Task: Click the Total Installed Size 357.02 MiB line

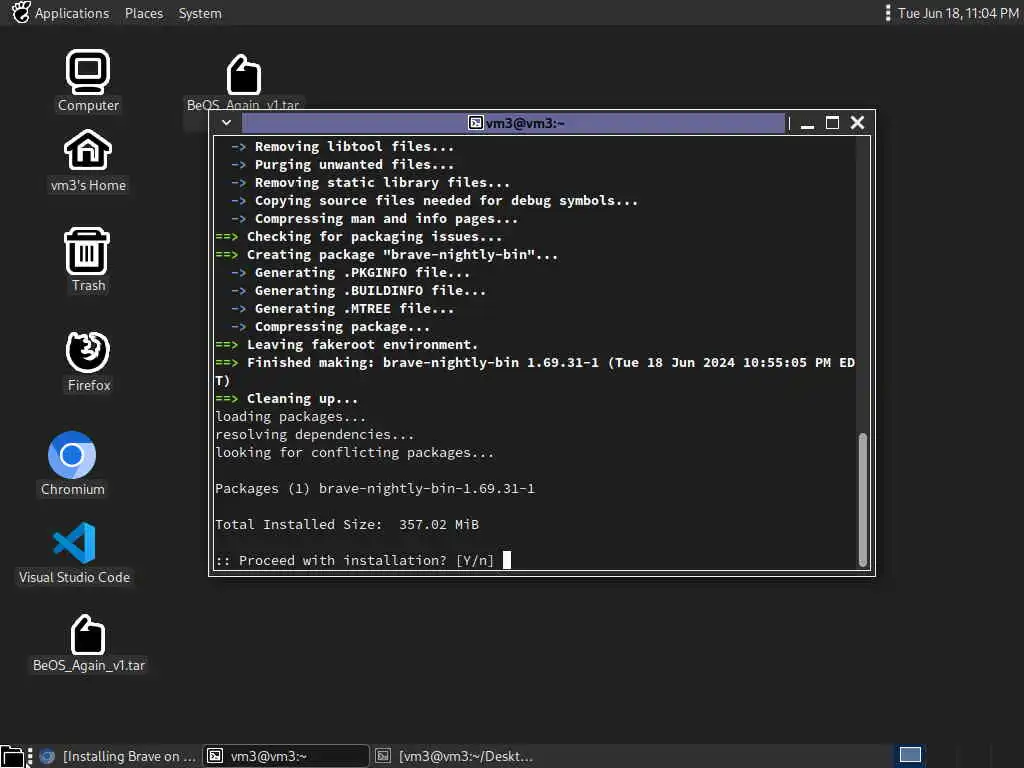Action: tap(347, 524)
